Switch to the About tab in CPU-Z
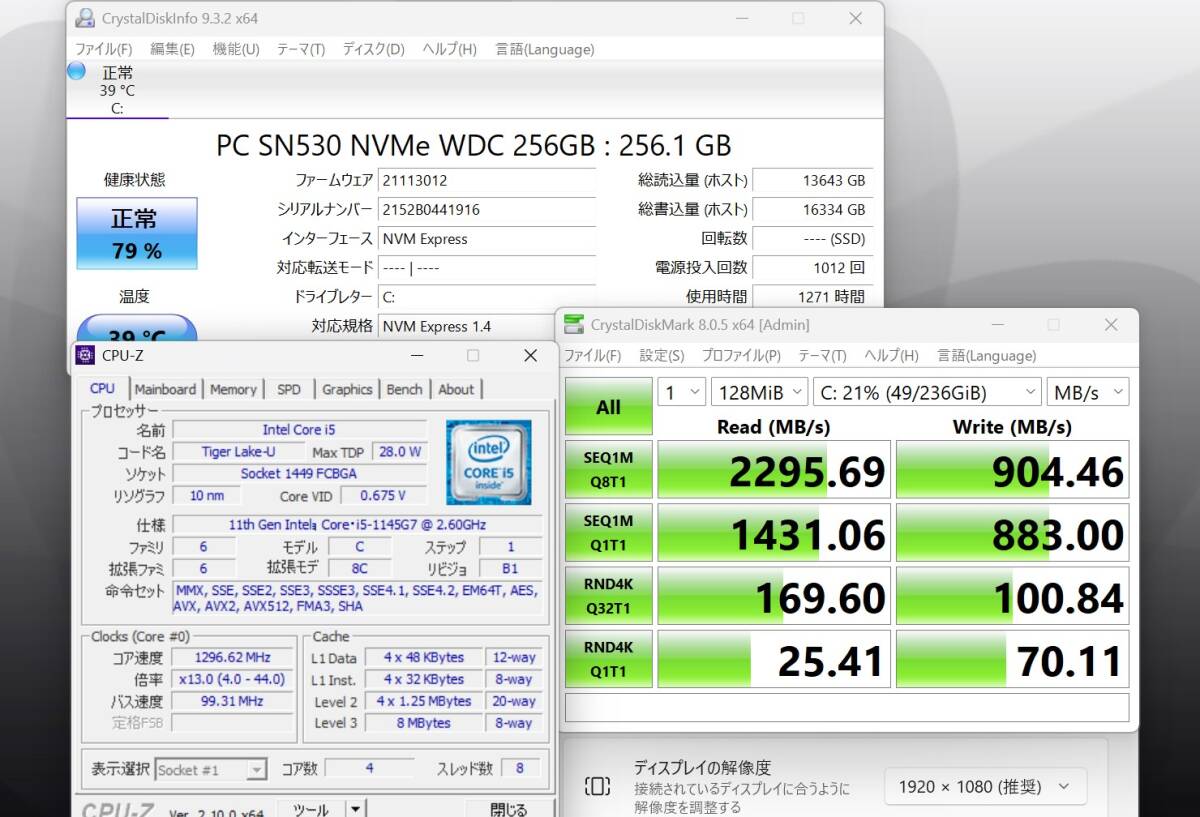Image resolution: width=1200 pixels, height=817 pixels. [x=456, y=390]
